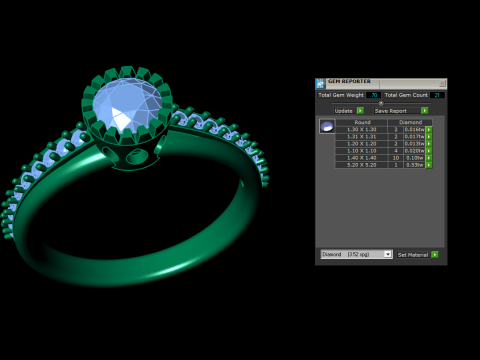
Task: Select the 5.20 X 5.20 size cell
Action: 362,165
